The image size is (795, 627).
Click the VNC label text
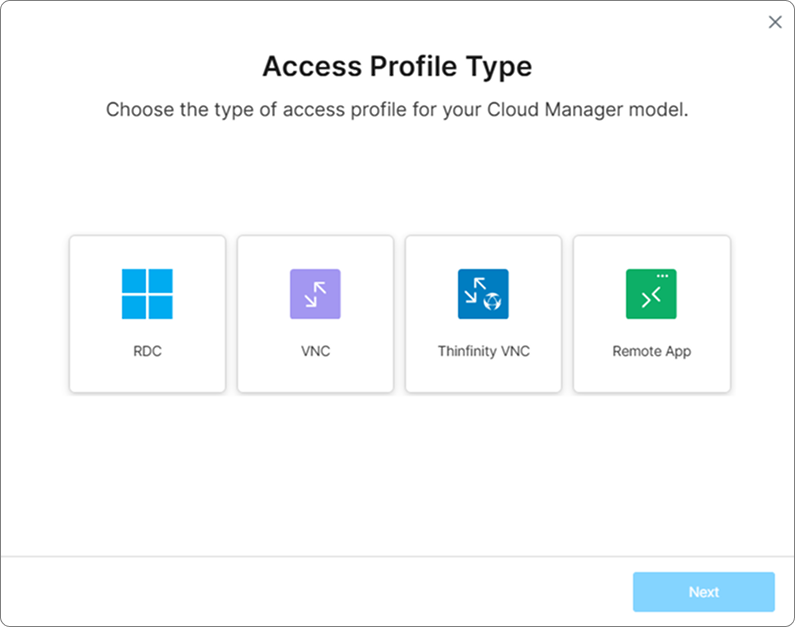pyautogui.click(x=315, y=351)
